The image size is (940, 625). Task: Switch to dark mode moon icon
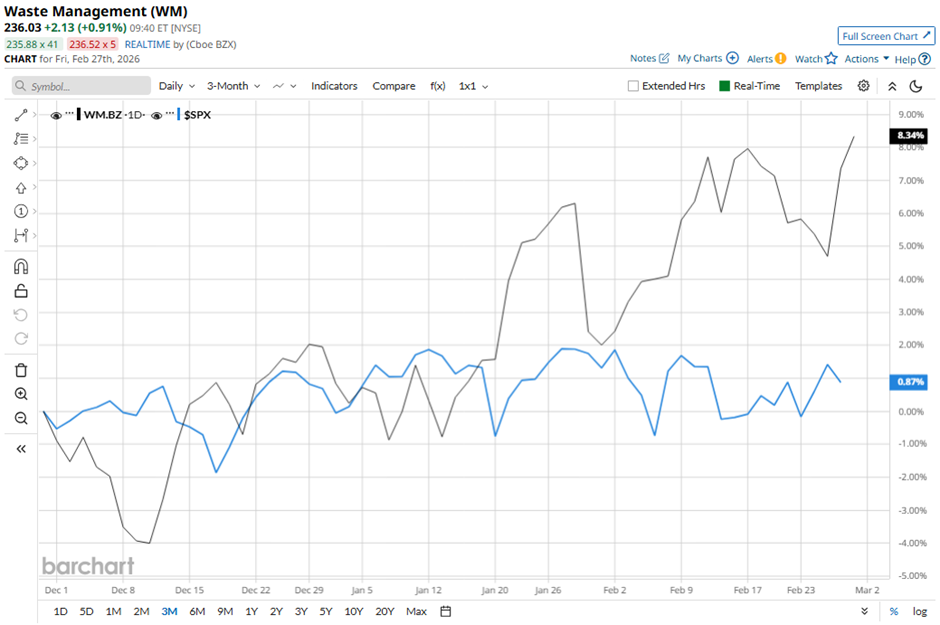coord(915,86)
